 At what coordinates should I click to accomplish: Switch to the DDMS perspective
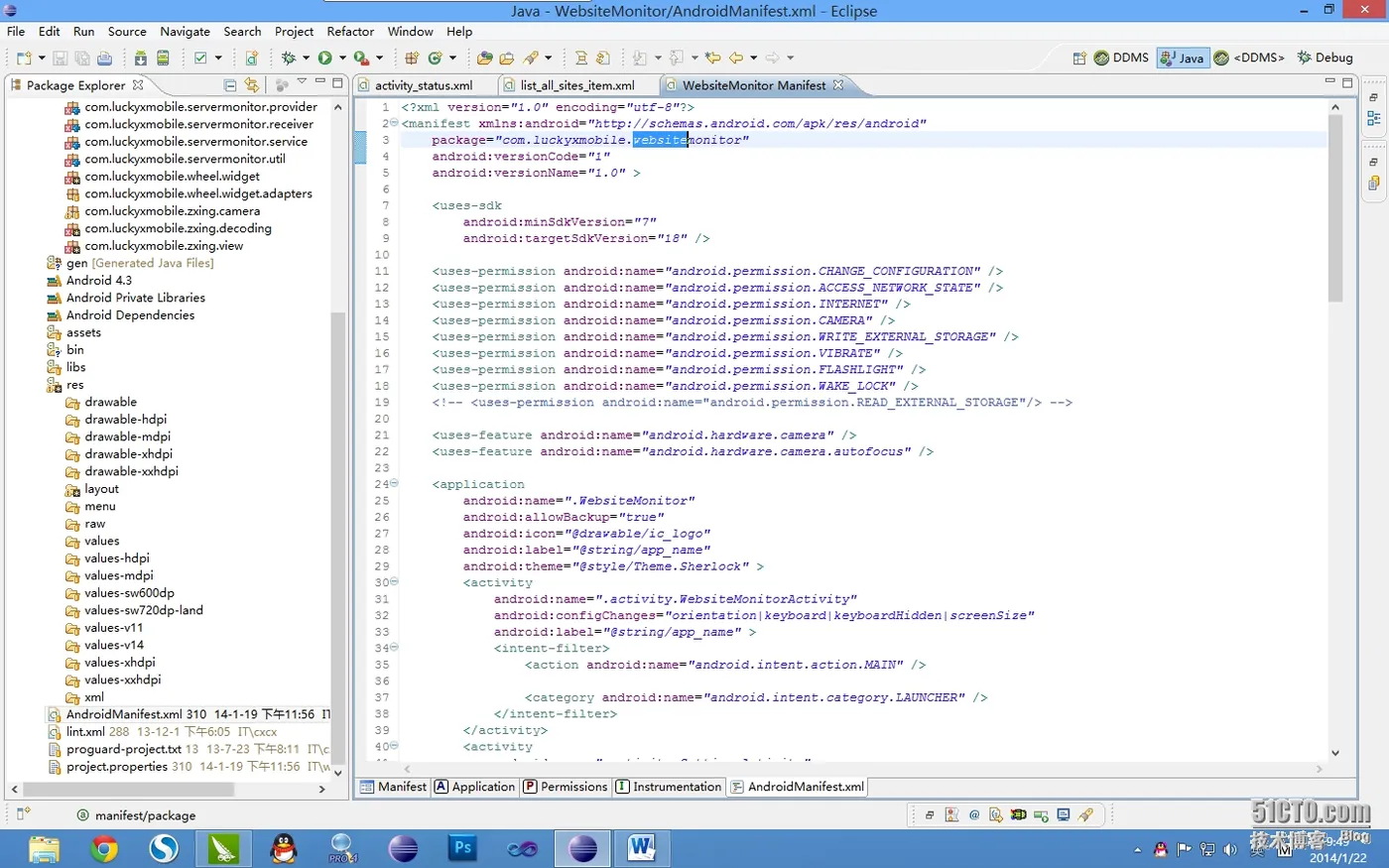(1121, 58)
